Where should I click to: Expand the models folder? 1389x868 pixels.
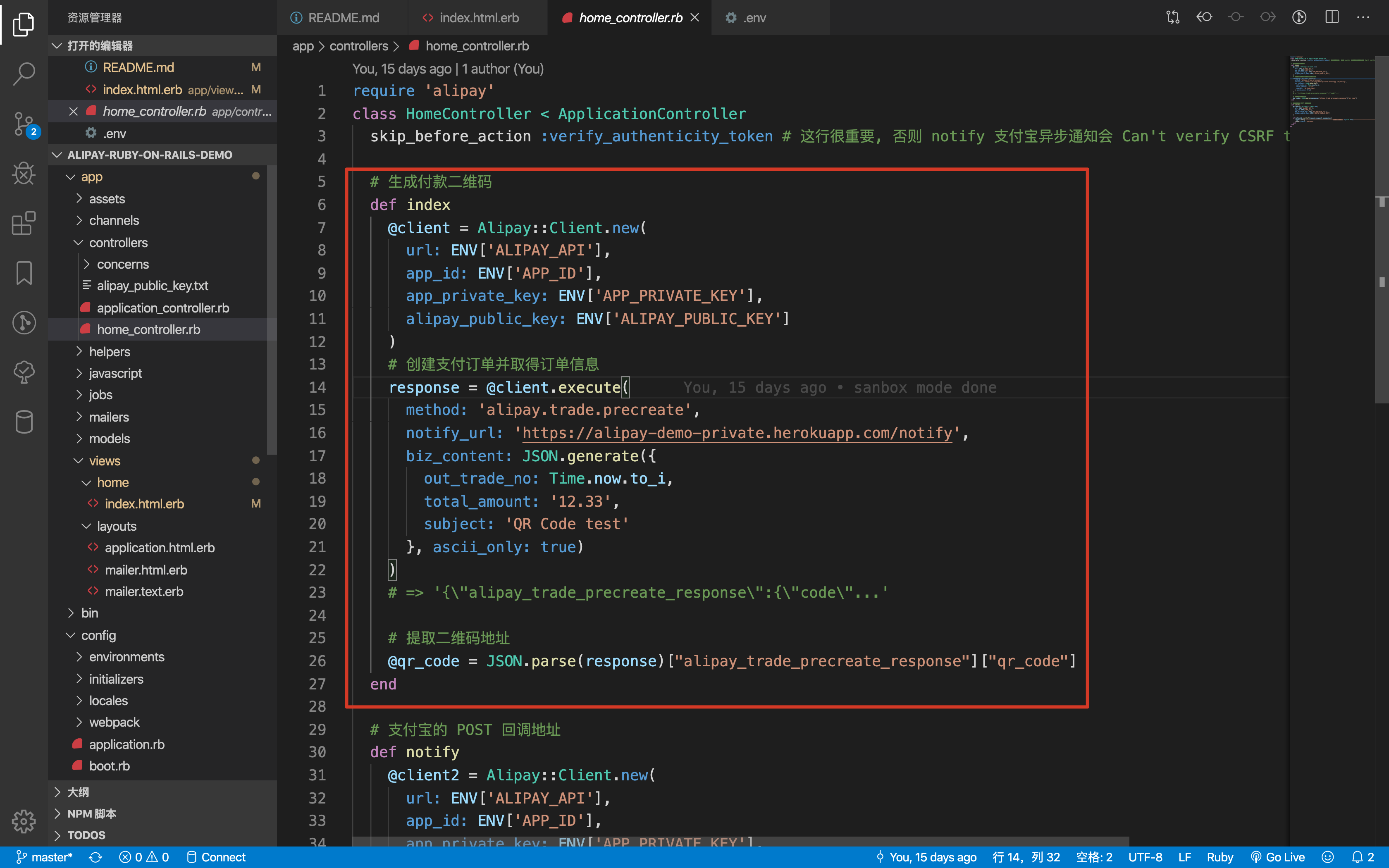point(109,439)
